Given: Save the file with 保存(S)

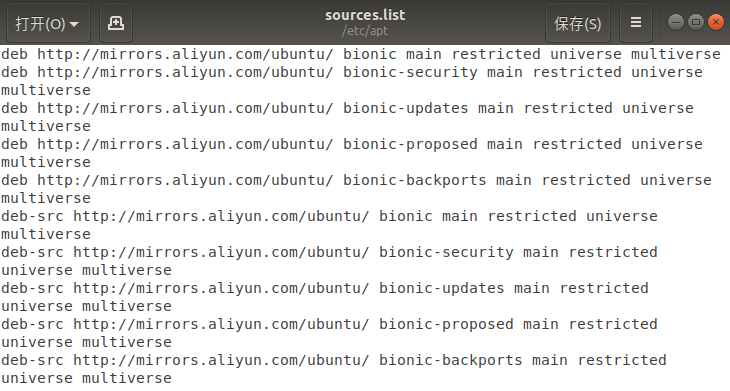Looking at the screenshot, I should click(x=578, y=23).
